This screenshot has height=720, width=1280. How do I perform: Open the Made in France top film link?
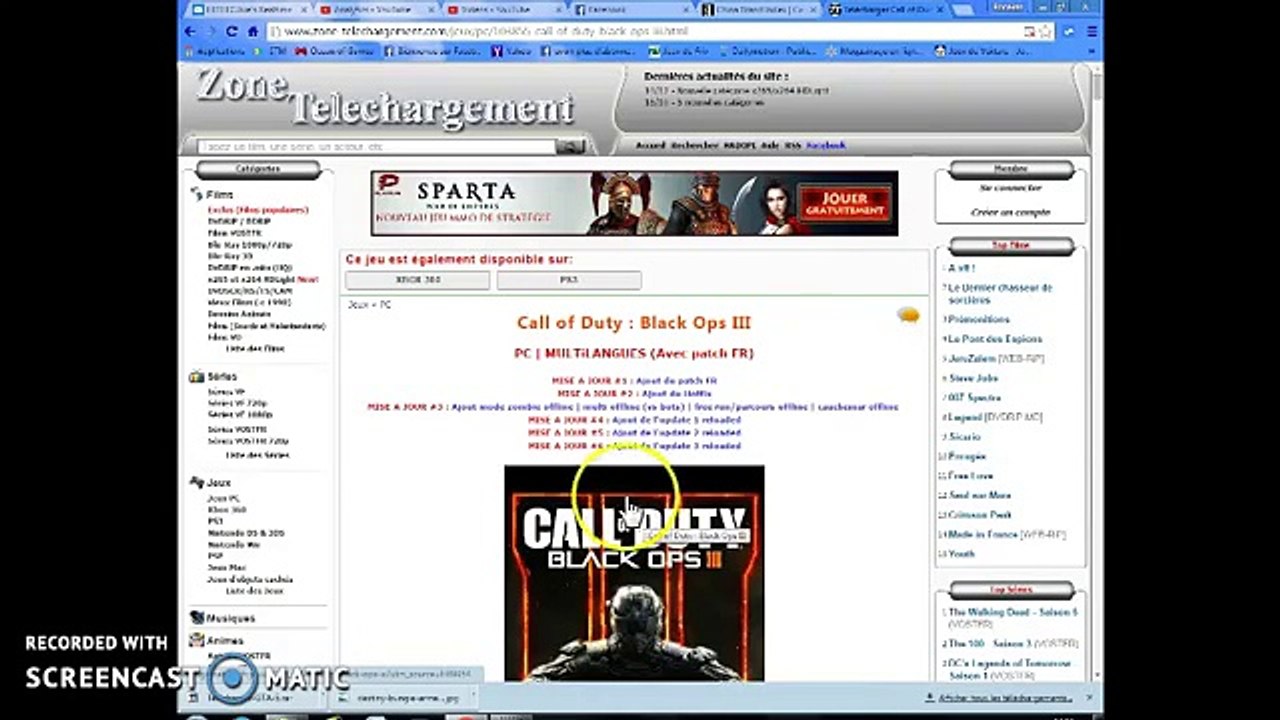pyautogui.click(x=983, y=534)
